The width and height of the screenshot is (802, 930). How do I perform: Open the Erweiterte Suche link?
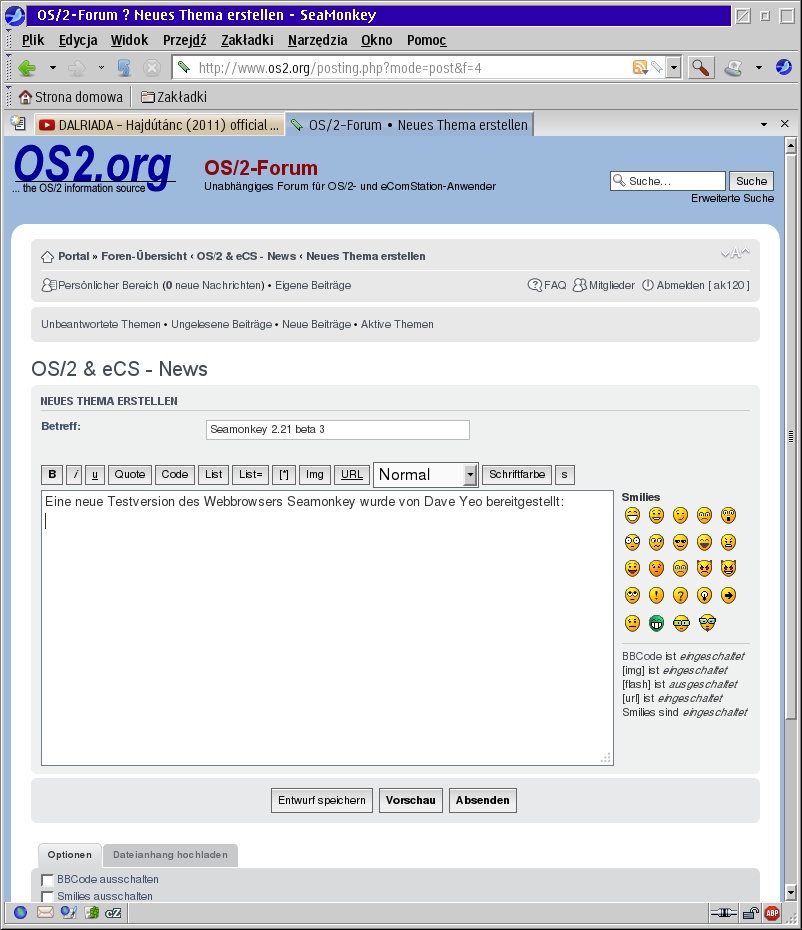click(732, 198)
